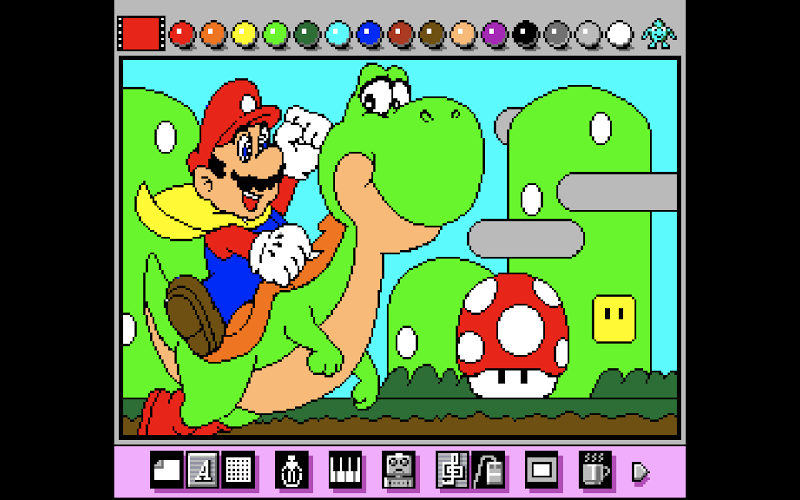
Task: Click the cyan robot figure icon at top right
Action: click(x=659, y=33)
